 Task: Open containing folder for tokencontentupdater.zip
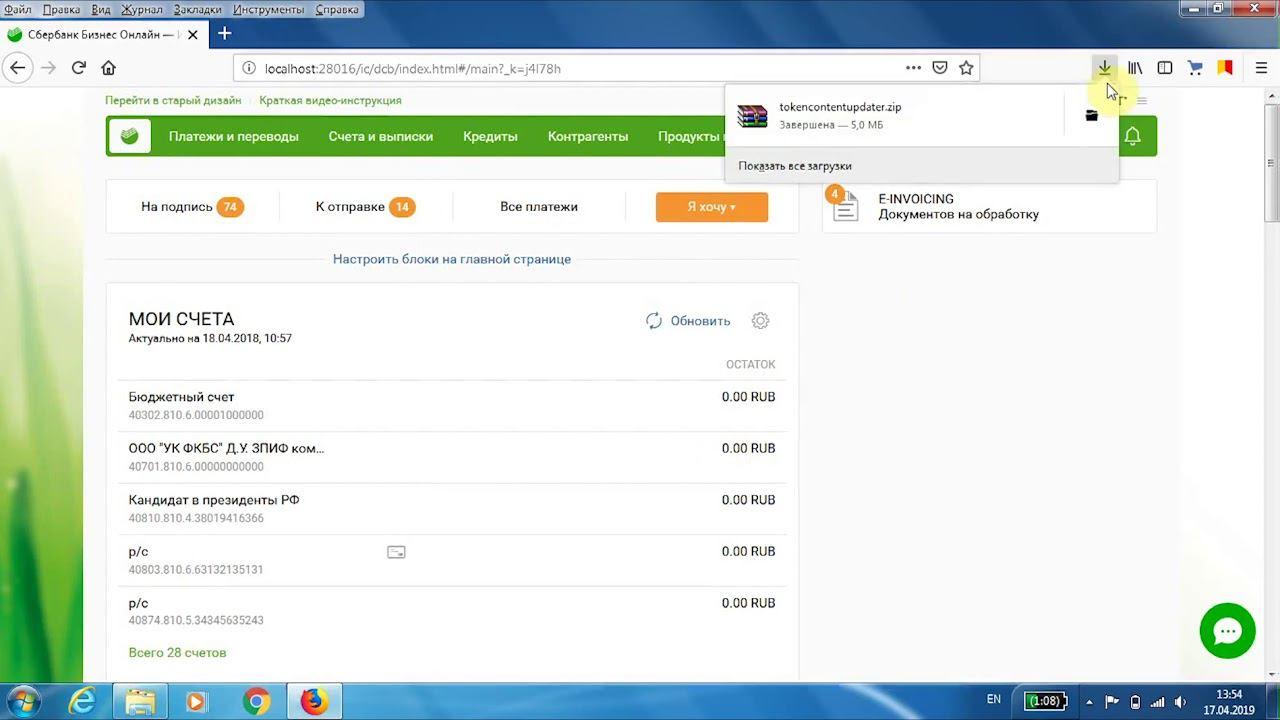pos(1091,115)
